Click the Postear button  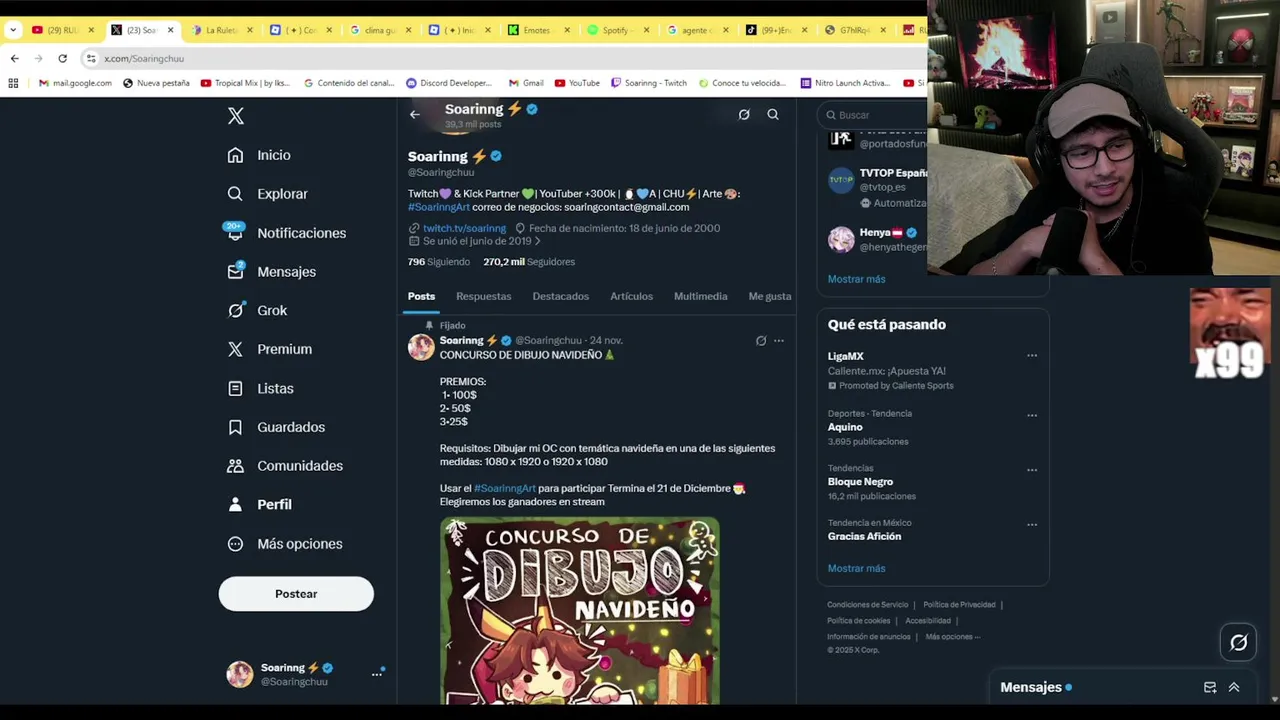(296, 594)
